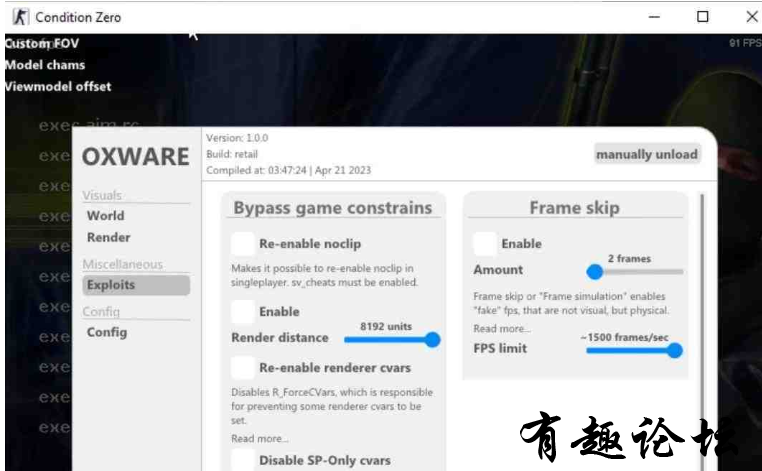This screenshot has width=762, height=471.
Task: Click the 2 frames value label
Action: tap(629, 259)
